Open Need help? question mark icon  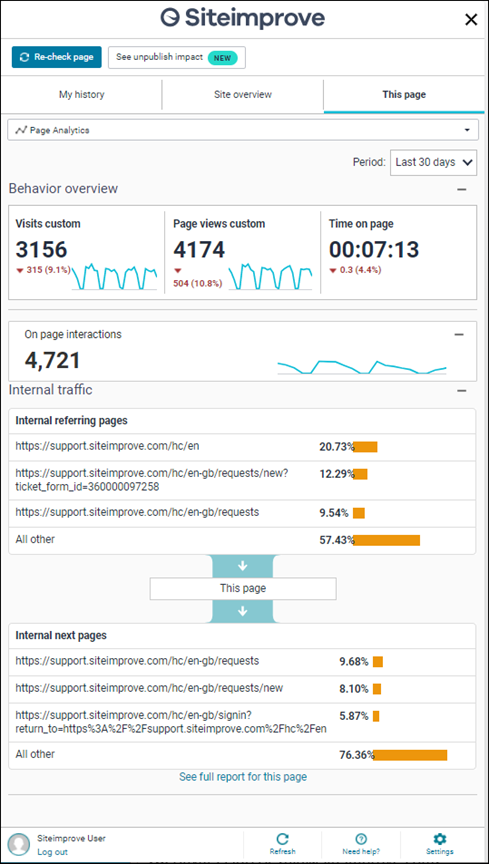[x=361, y=839]
